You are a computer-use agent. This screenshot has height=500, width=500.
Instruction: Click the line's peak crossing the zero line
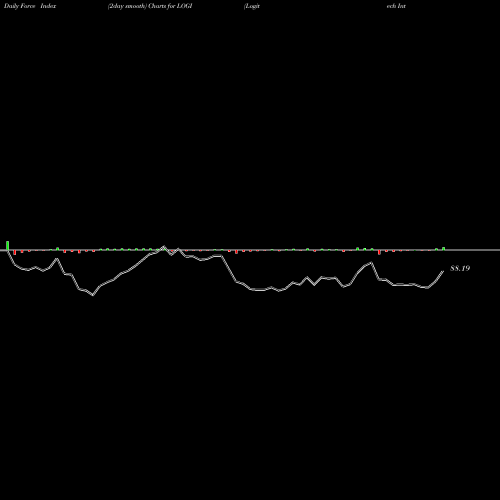(x=164, y=247)
